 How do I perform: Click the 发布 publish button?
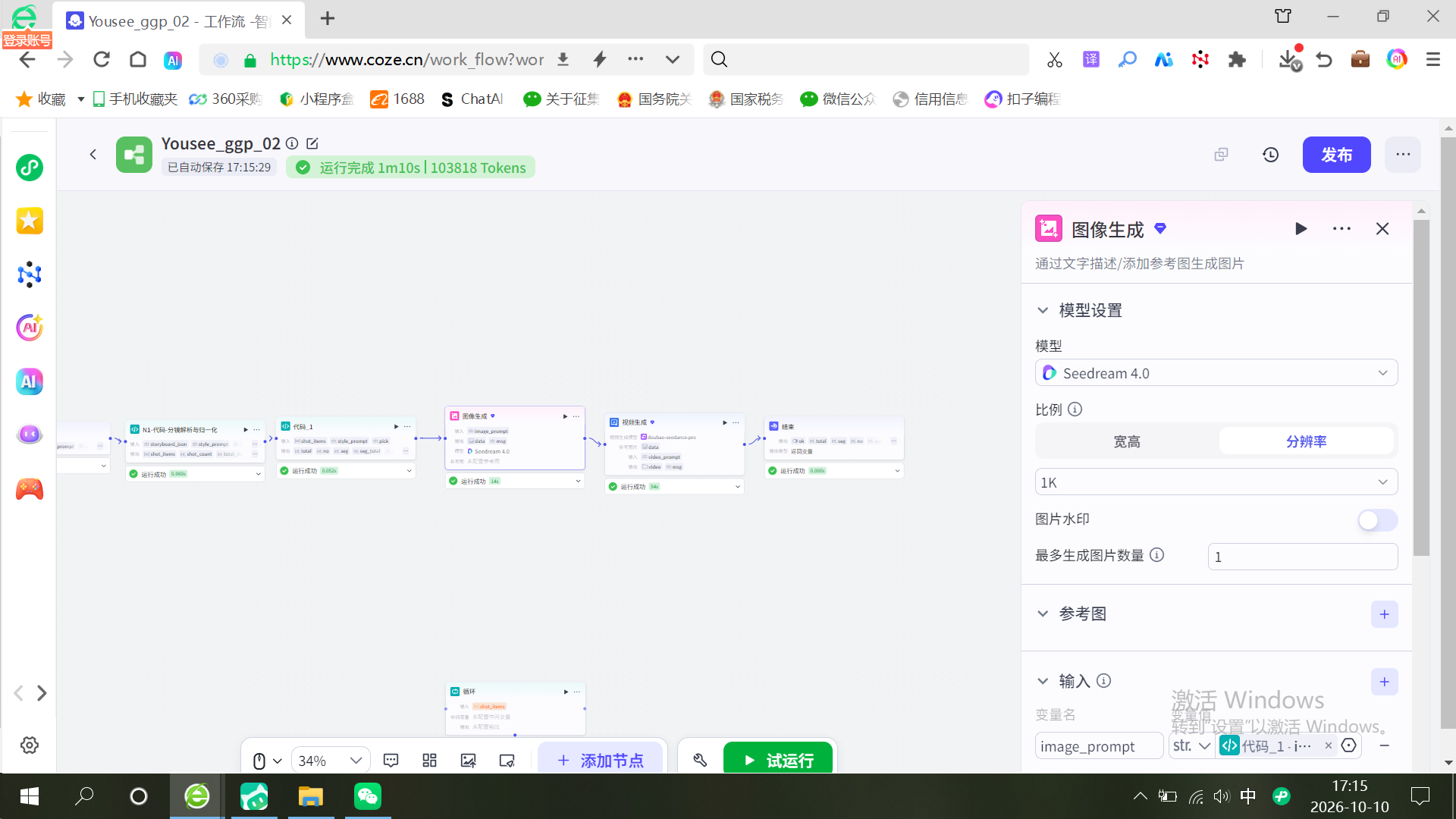tap(1336, 155)
